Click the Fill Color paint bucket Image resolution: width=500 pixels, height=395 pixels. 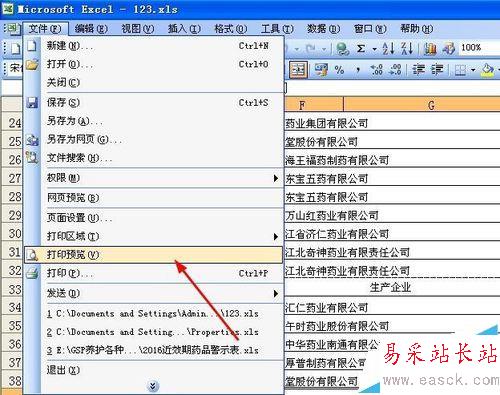click(x=487, y=70)
